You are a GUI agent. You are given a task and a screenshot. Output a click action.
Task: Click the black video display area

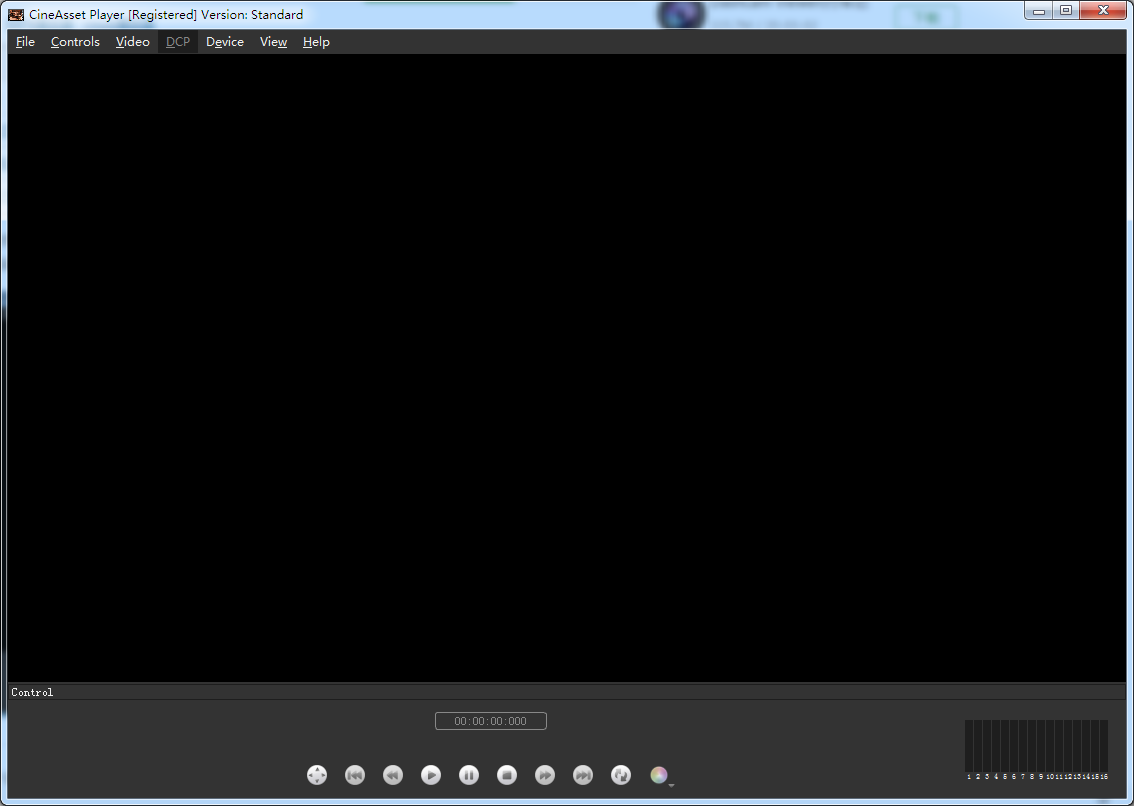tap(566, 368)
